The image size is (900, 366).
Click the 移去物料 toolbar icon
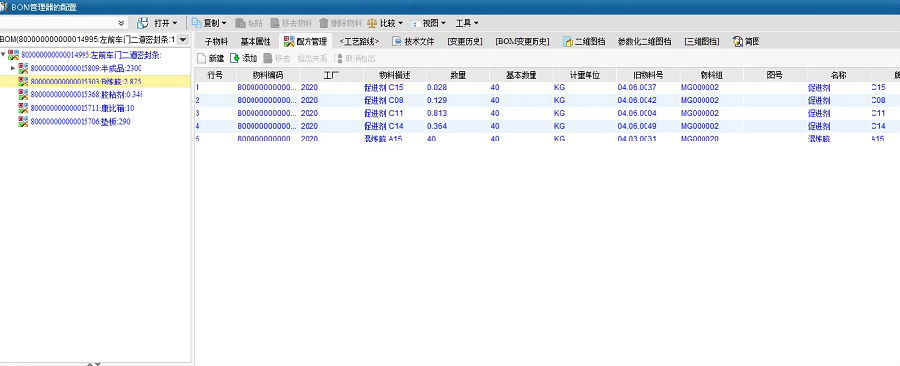[x=275, y=23]
